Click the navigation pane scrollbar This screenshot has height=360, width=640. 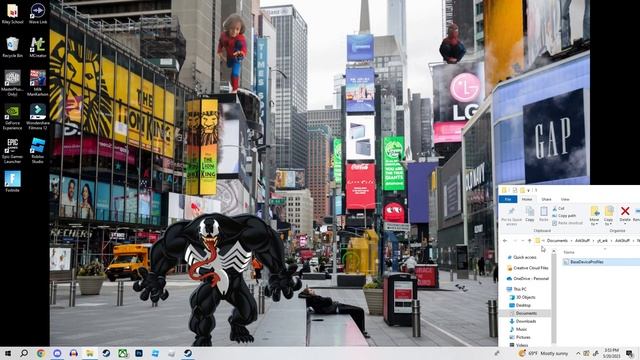(553, 298)
